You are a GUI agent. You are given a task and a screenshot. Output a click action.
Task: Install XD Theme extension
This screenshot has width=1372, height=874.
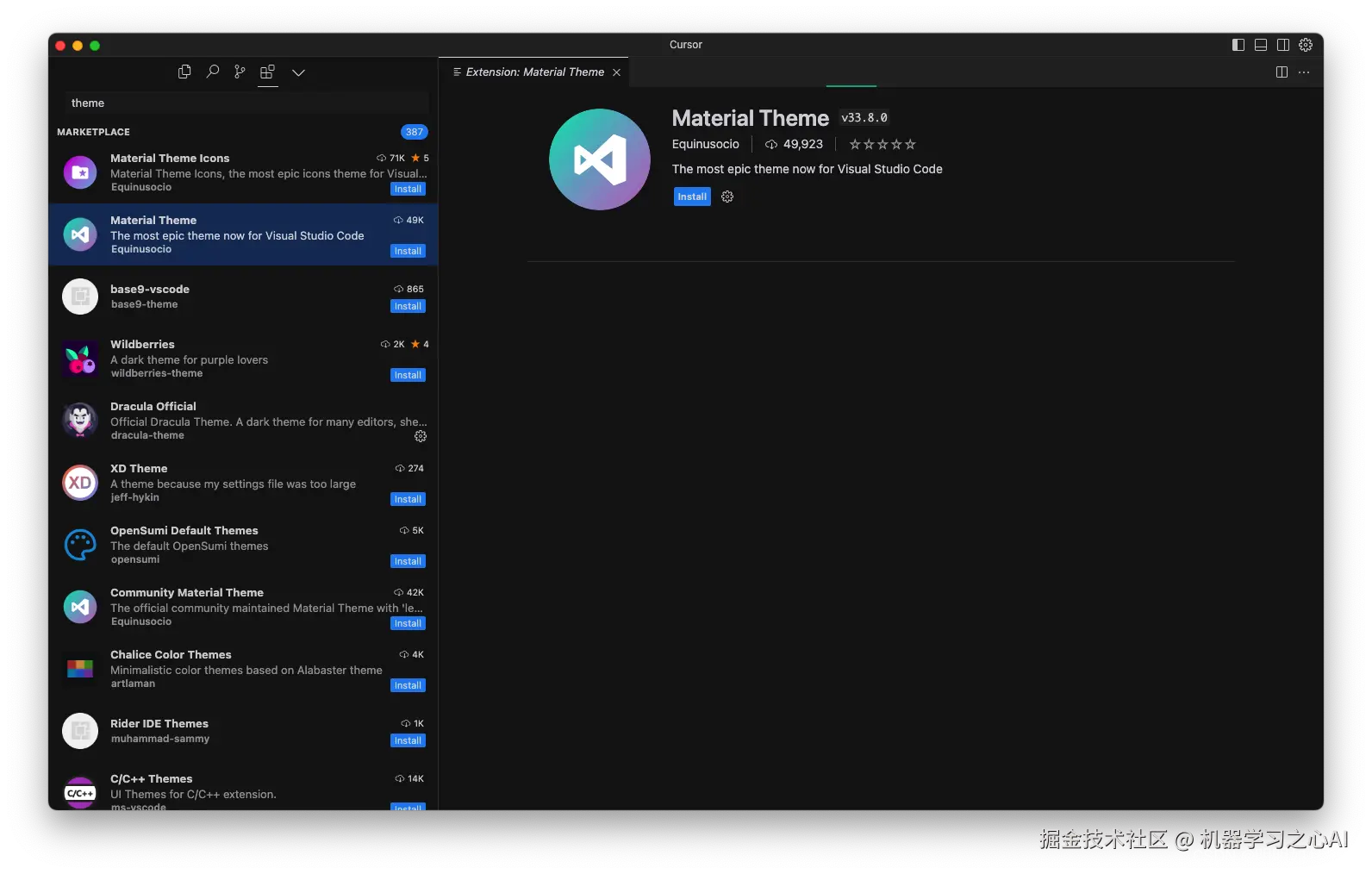(408, 499)
